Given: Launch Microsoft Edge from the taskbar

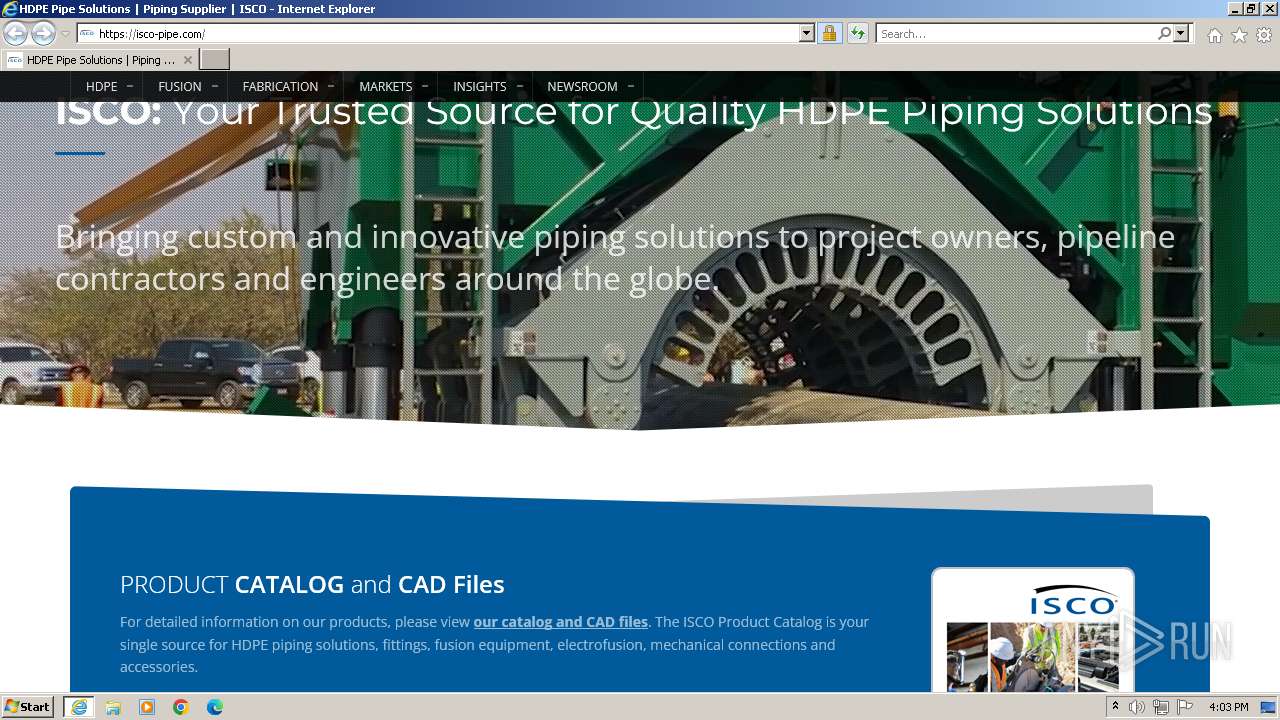Looking at the screenshot, I should click(x=215, y=707).
